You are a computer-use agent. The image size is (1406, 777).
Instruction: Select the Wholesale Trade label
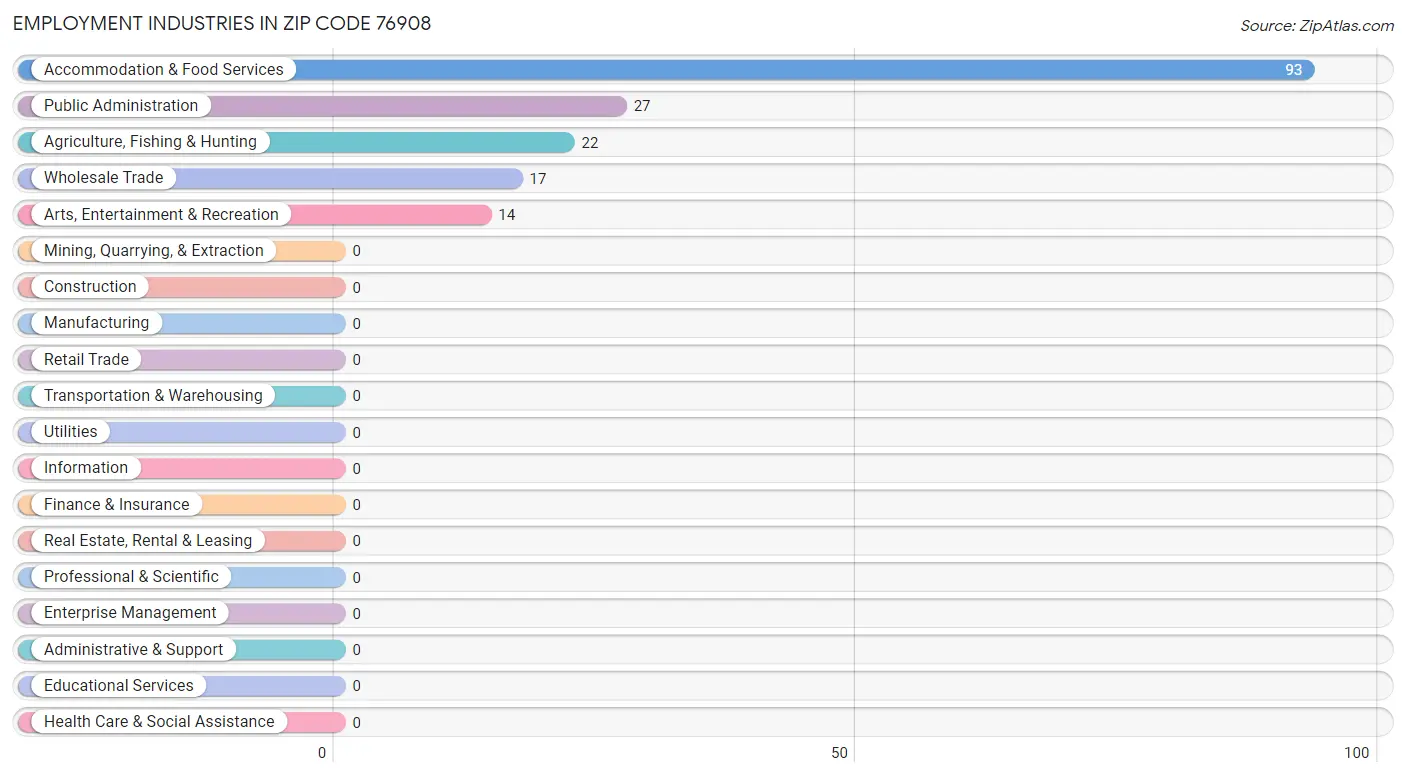pos(104,178)
